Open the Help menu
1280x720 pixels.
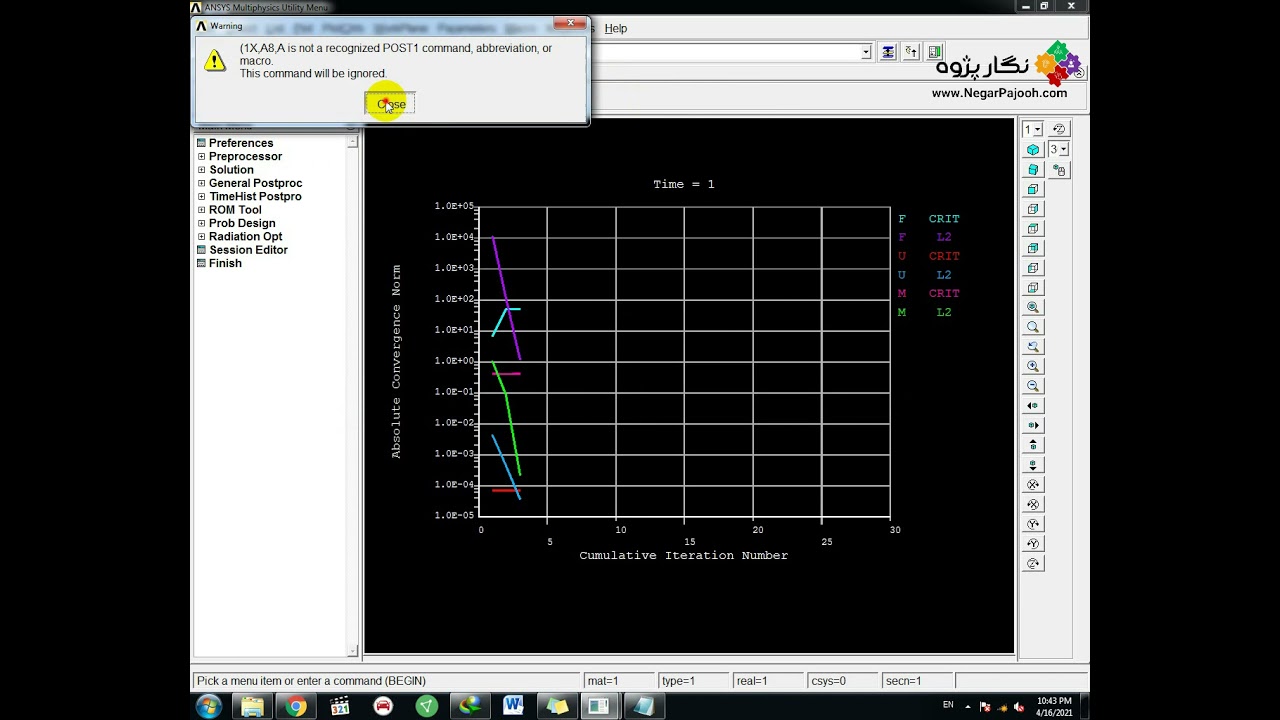(616, 28)
